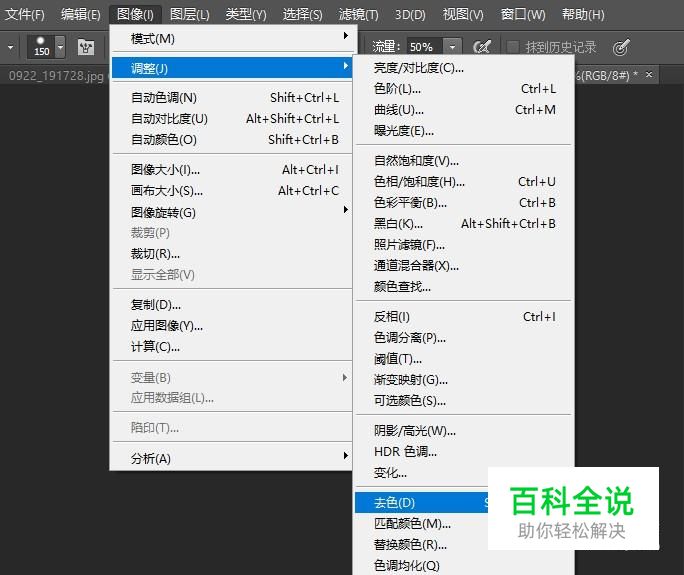Open 颜色查找... adjustment
The width and height of the screenshot is (684, 575).
pos(463,286)
